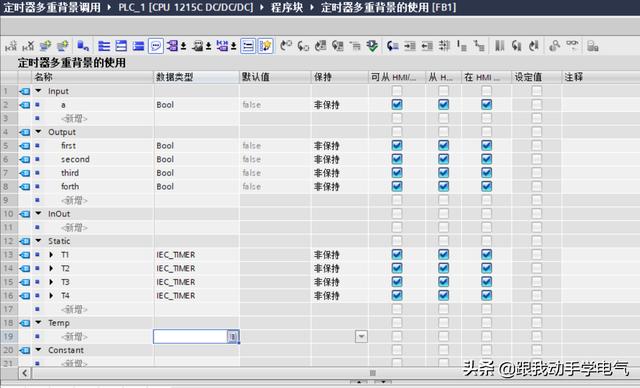Uncheck 在 HMI checkbox for row second
This screenshot has width=640, height=388.
pyautogui.click(x=486, y=159)
